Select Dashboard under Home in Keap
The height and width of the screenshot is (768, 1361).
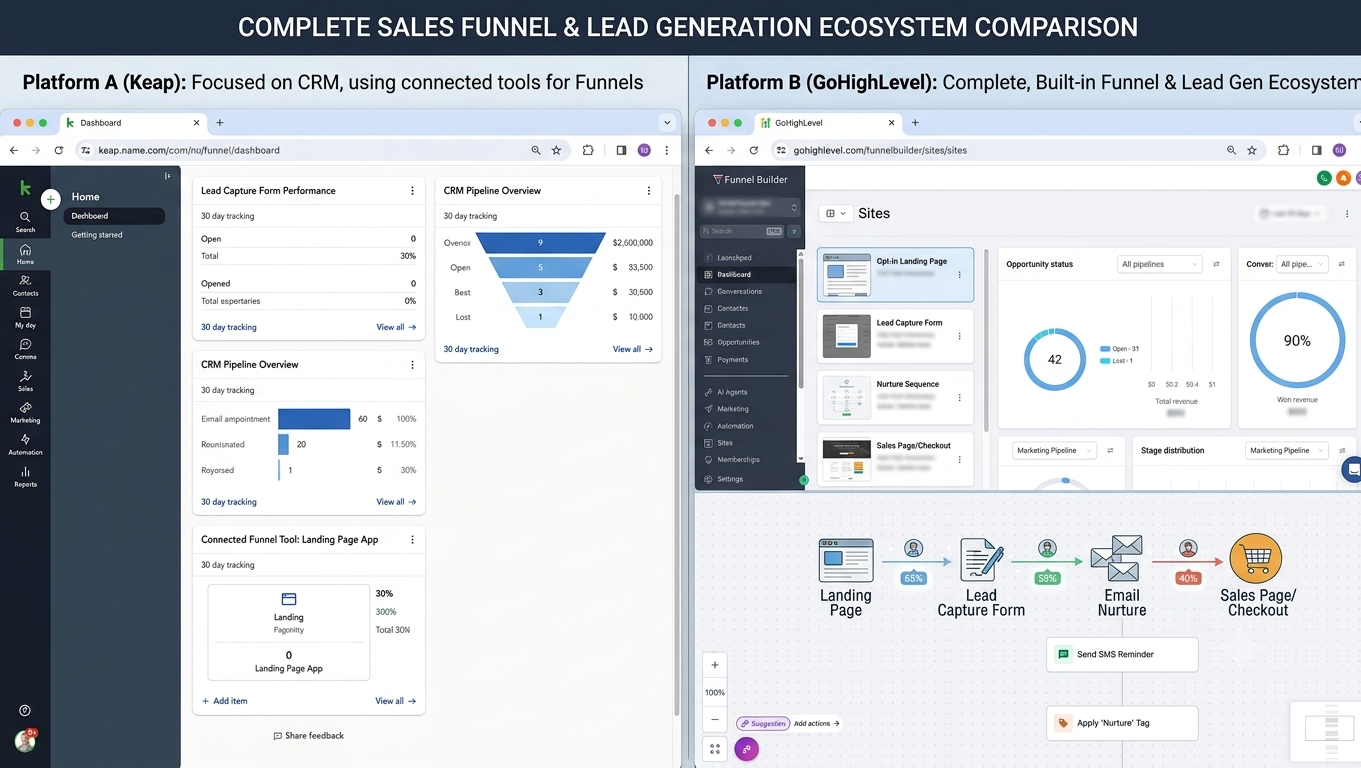[x=114, y=216]
